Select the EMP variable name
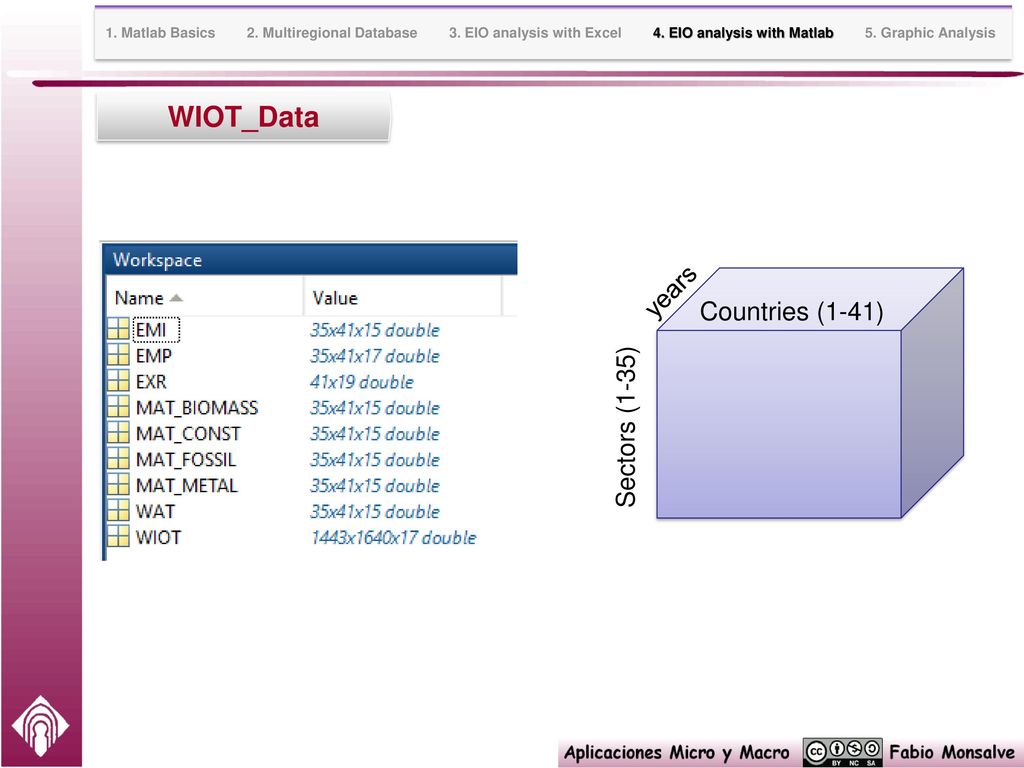 tap(153, 356)
